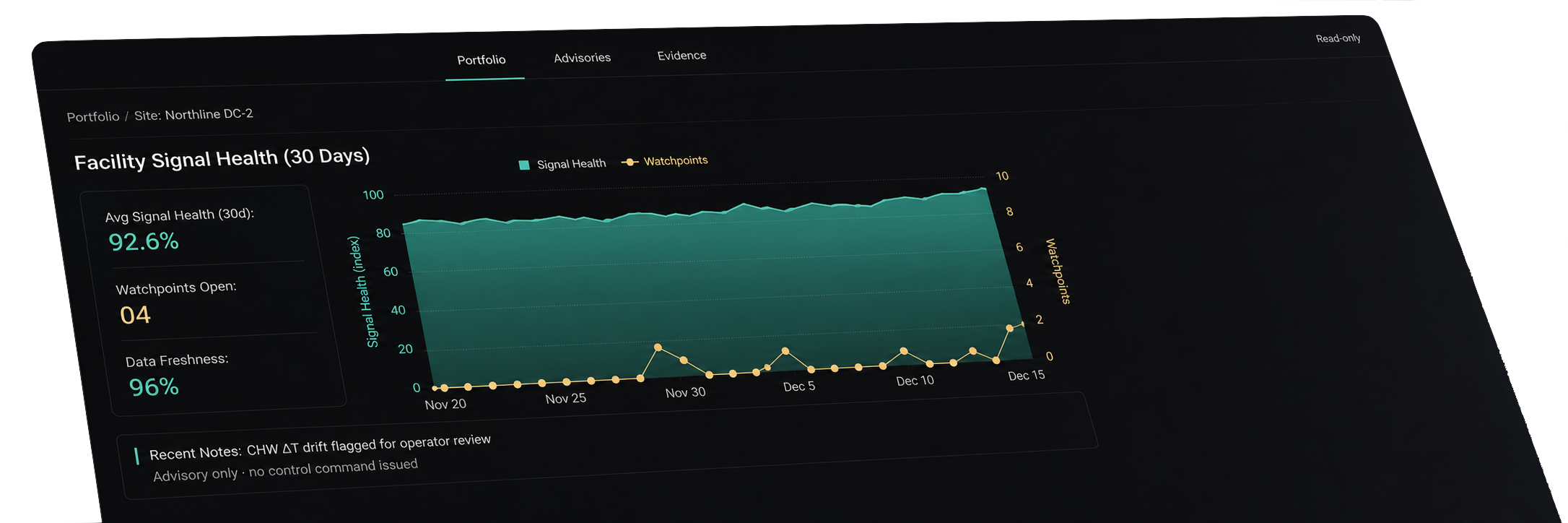This screenshot has width=1568, height=523.
Task: Switch to the Portfolio tab
Action: pos(482,60)
